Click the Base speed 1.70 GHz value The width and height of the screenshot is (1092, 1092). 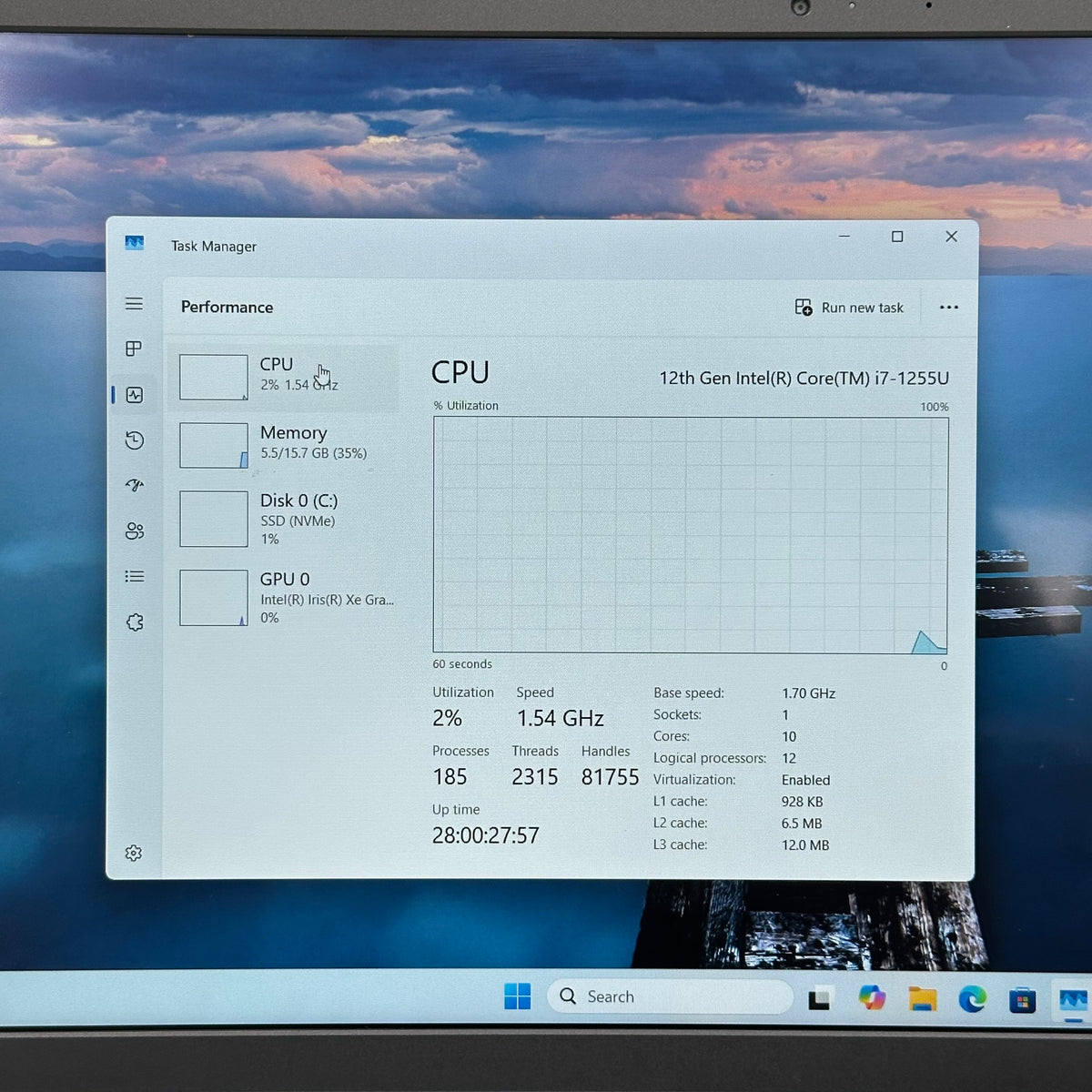(x=808, y=693)
